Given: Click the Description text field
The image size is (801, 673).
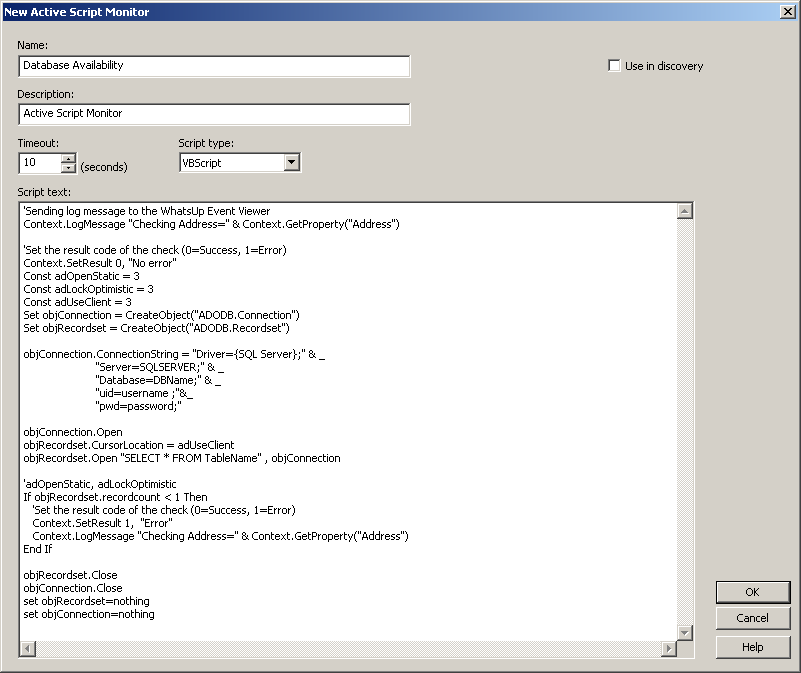Looking at the screenshot, I should coord(214,114).
